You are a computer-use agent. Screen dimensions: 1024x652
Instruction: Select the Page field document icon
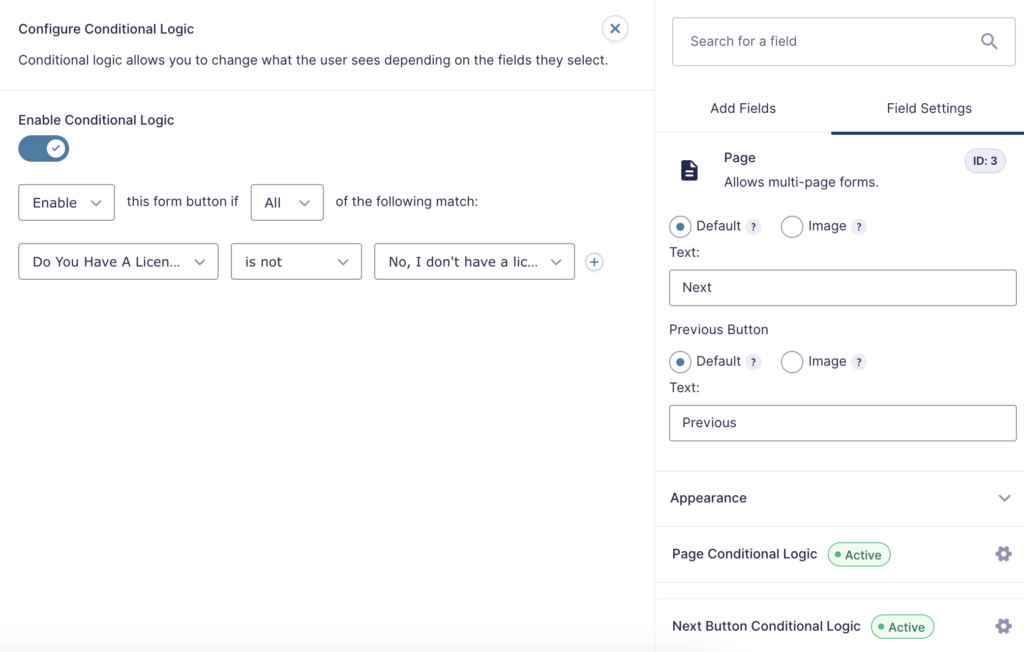tap(689, 170)
